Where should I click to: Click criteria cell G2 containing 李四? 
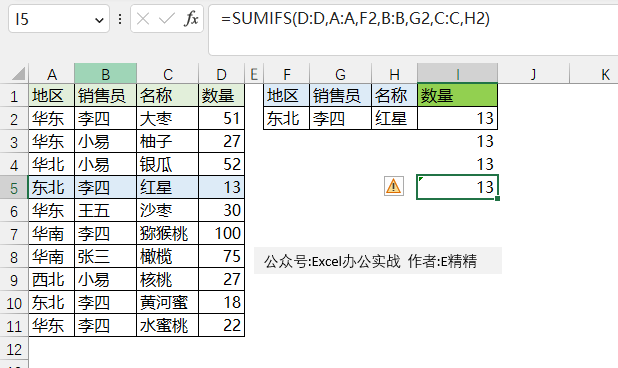pos(341,118)
